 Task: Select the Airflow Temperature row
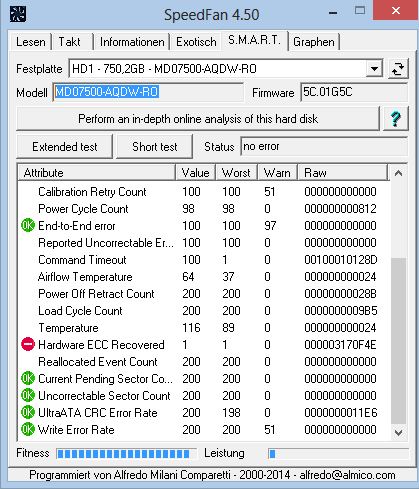coord(204,277)
